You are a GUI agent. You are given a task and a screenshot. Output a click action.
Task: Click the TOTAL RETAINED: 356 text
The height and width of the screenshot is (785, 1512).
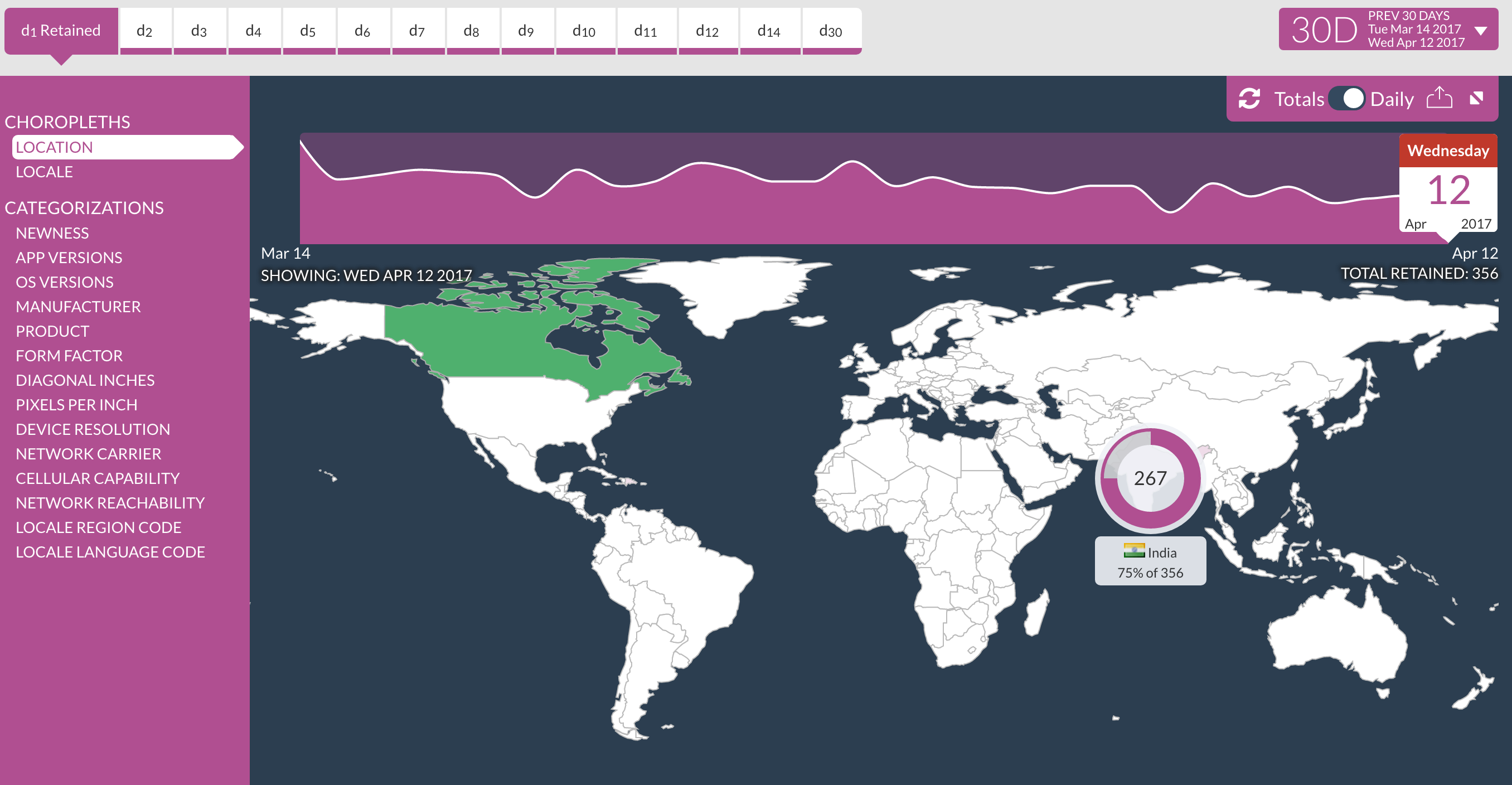coord(1419,273)
